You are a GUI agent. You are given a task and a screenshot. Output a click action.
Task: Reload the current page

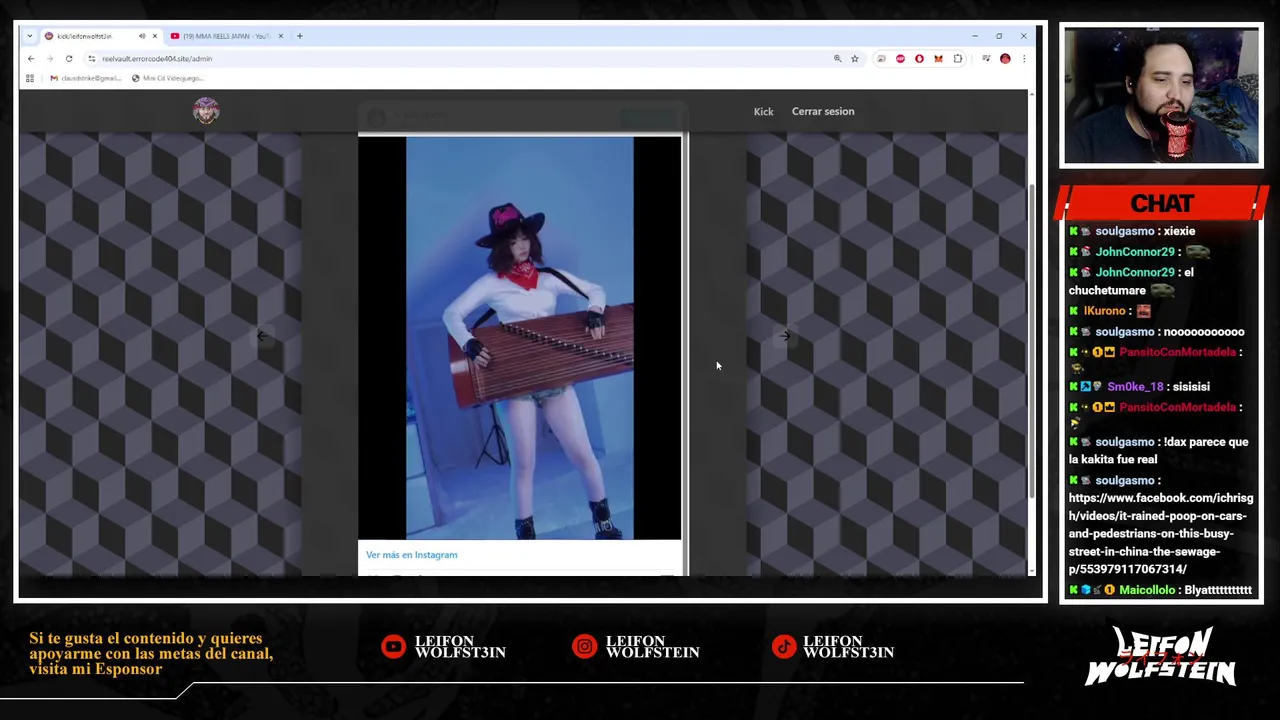pos(69,59)
